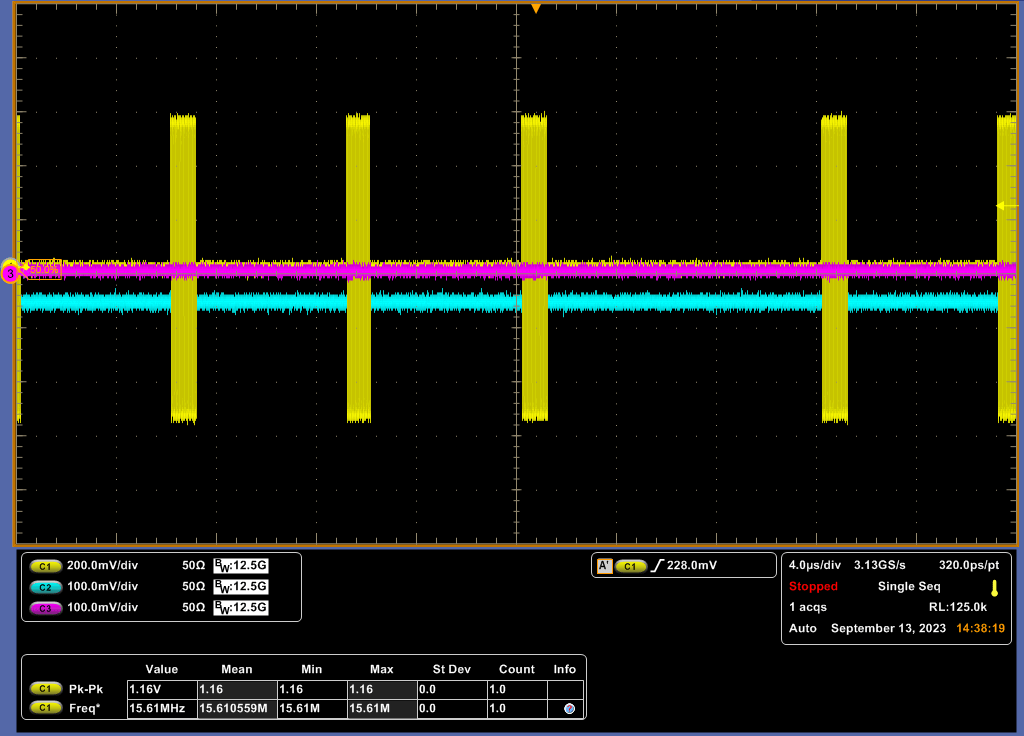This screenshot has width=1024, height=736.
Task: Click the 14:38:19 timestamp
Action: pyautogui.click(x=980, y=628)
